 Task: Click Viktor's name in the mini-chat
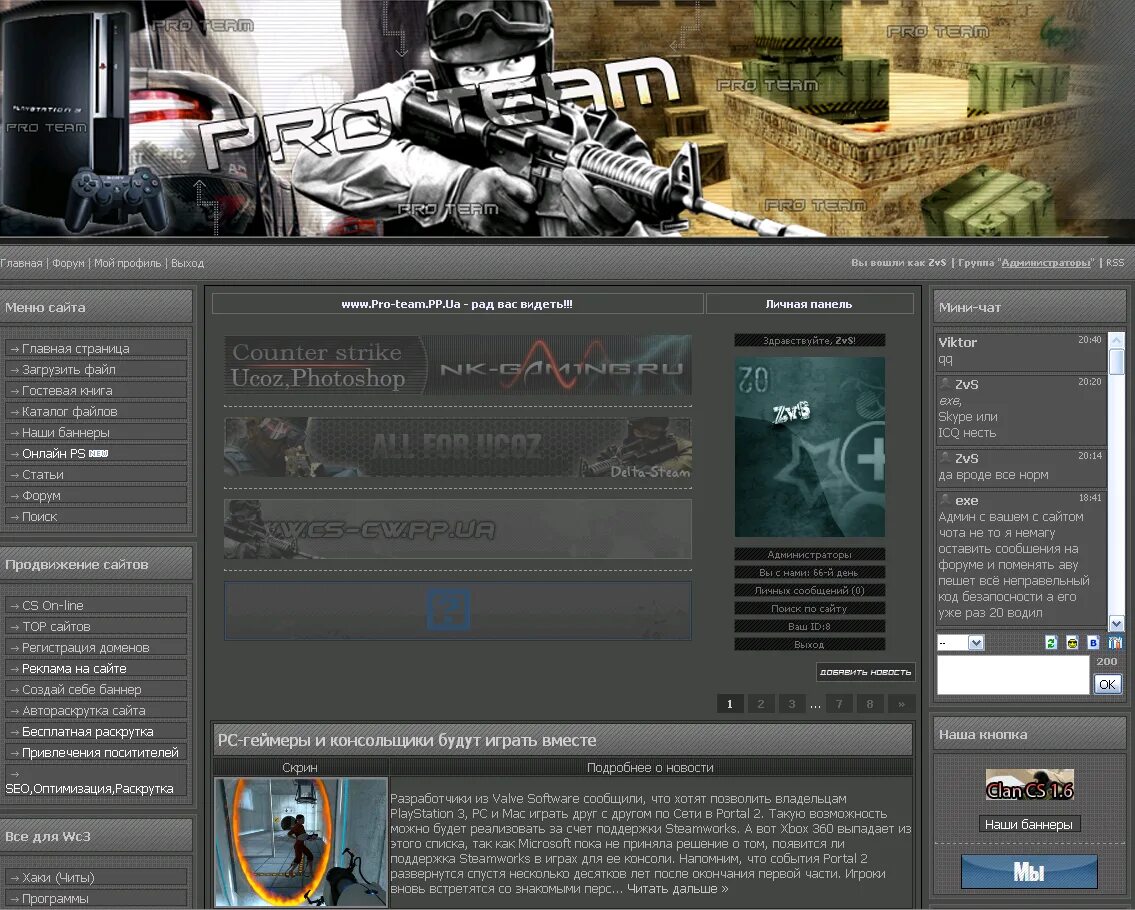pyautogui.click(x=958, y=342)
